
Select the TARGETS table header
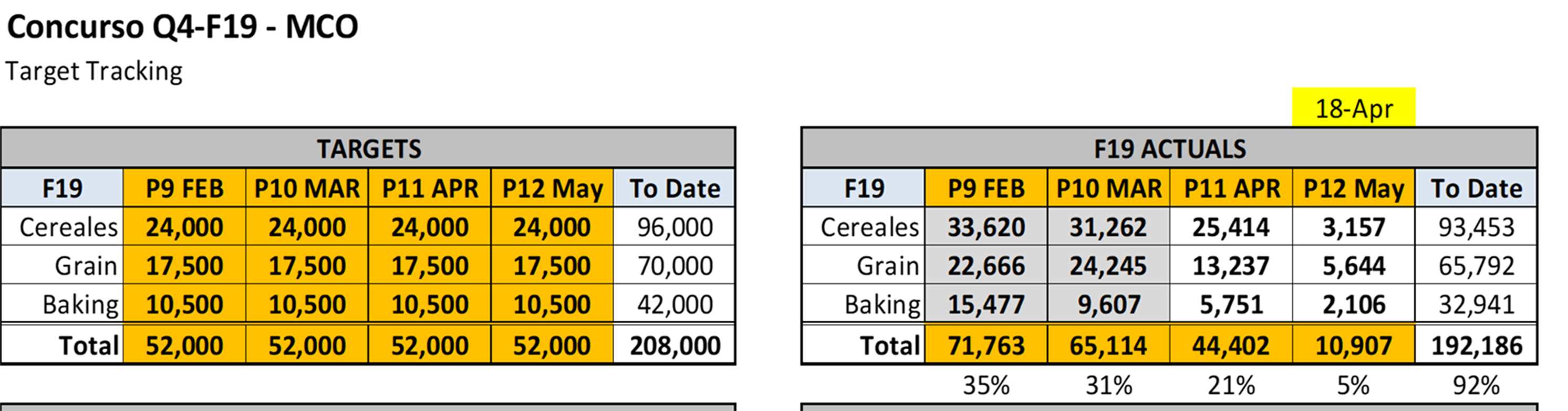pyautogui.click(x=368, y=149)
